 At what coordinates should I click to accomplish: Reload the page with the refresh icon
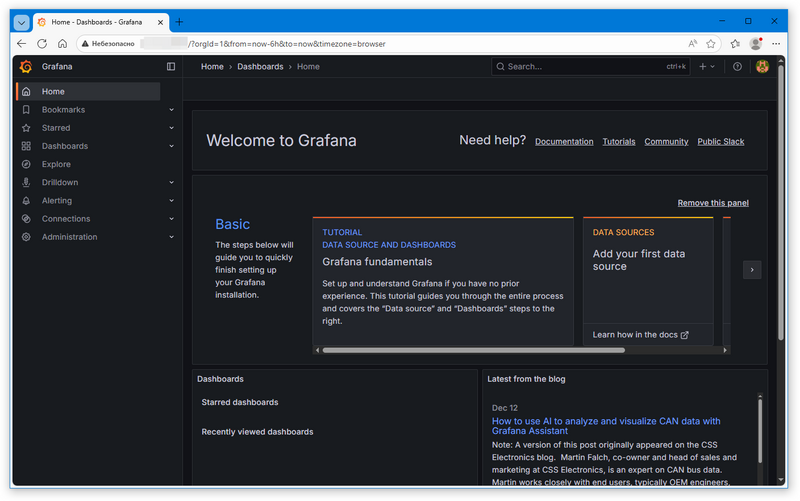(42, 44)
